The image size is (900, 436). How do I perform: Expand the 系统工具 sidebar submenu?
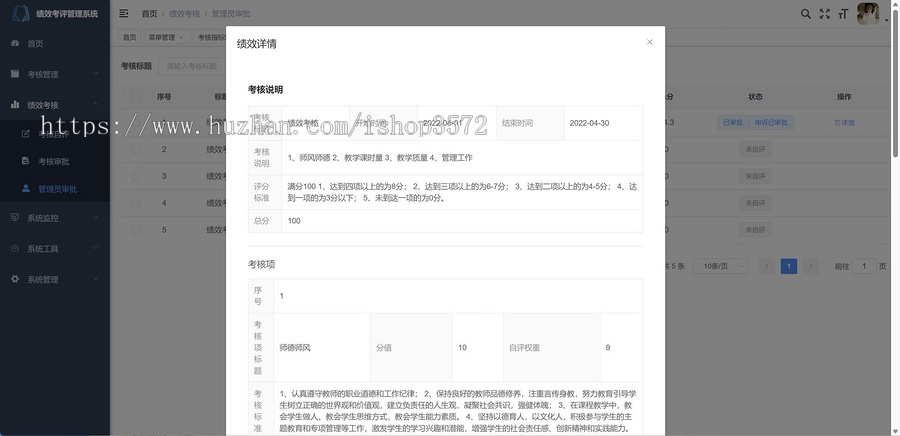[95, 248]
